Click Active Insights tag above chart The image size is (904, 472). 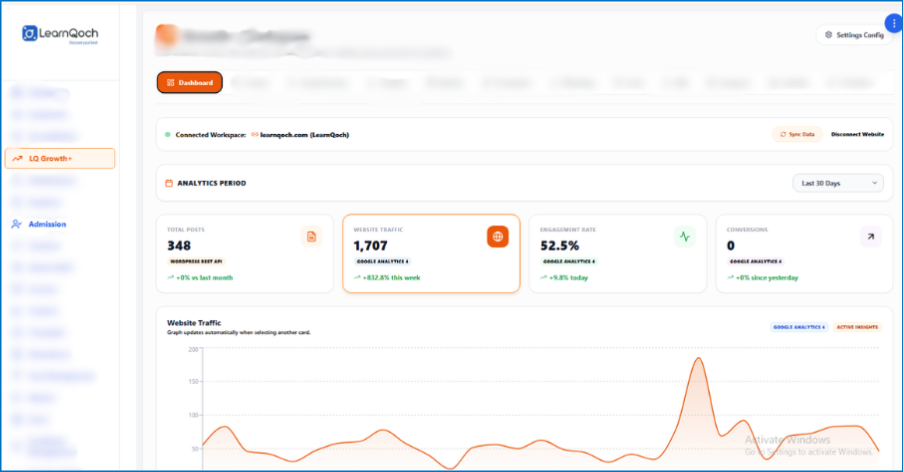point(857,327)
